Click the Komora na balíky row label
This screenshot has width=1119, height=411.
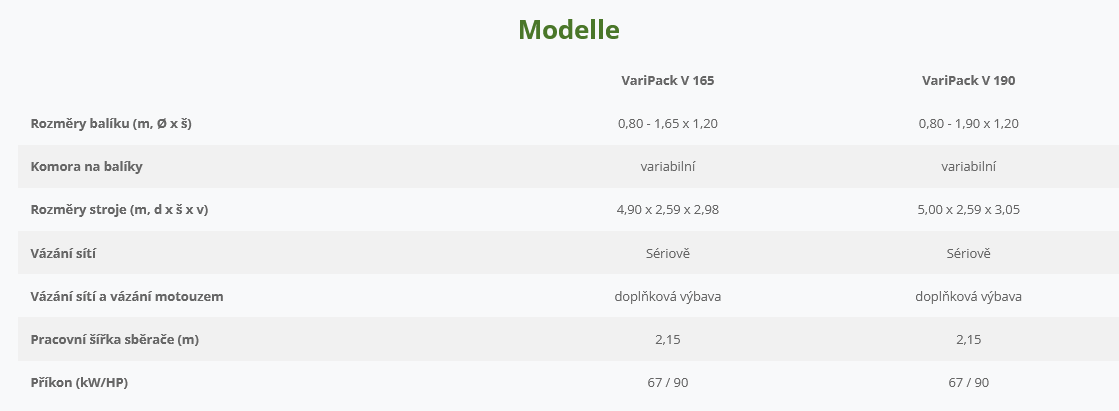tap(86, 167)
